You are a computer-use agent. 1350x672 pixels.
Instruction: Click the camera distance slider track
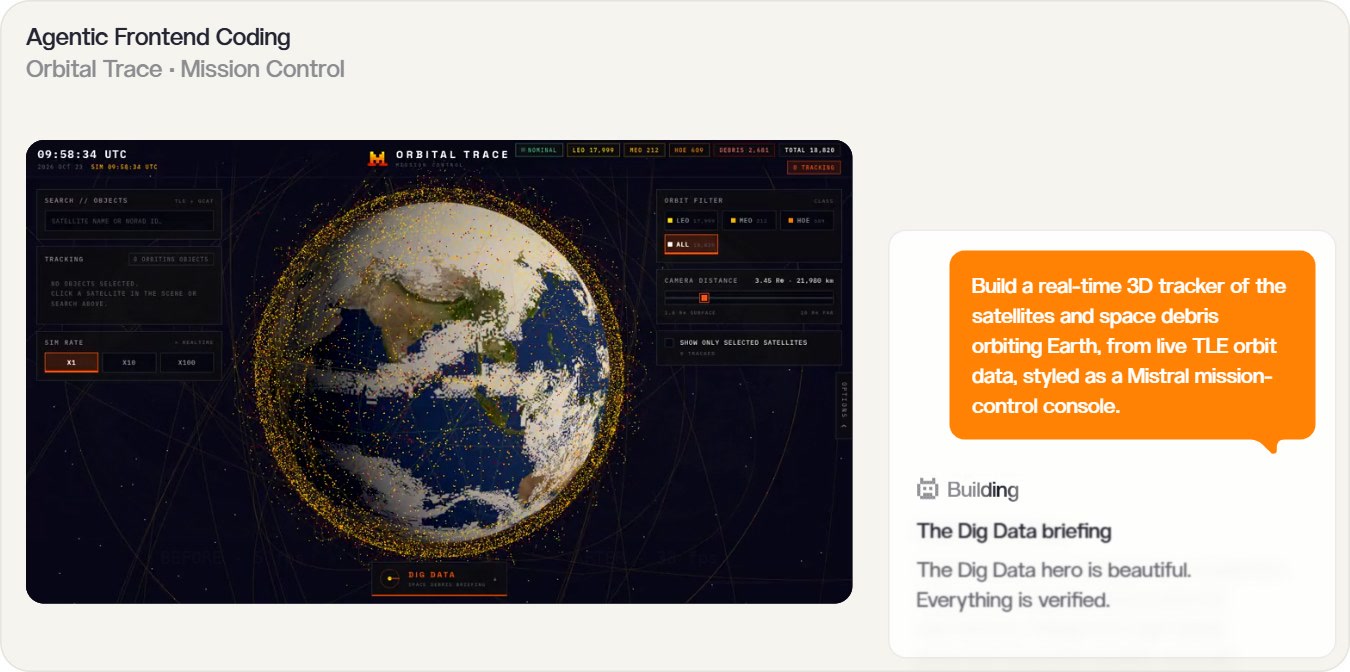[748, 298]
